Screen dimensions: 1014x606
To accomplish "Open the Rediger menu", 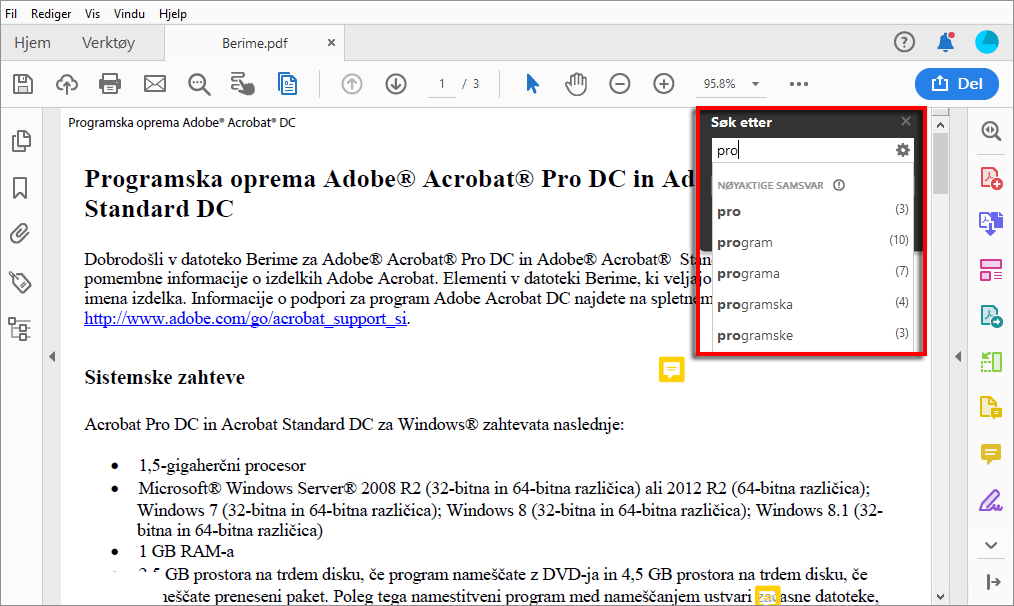I will click(51, 14).
